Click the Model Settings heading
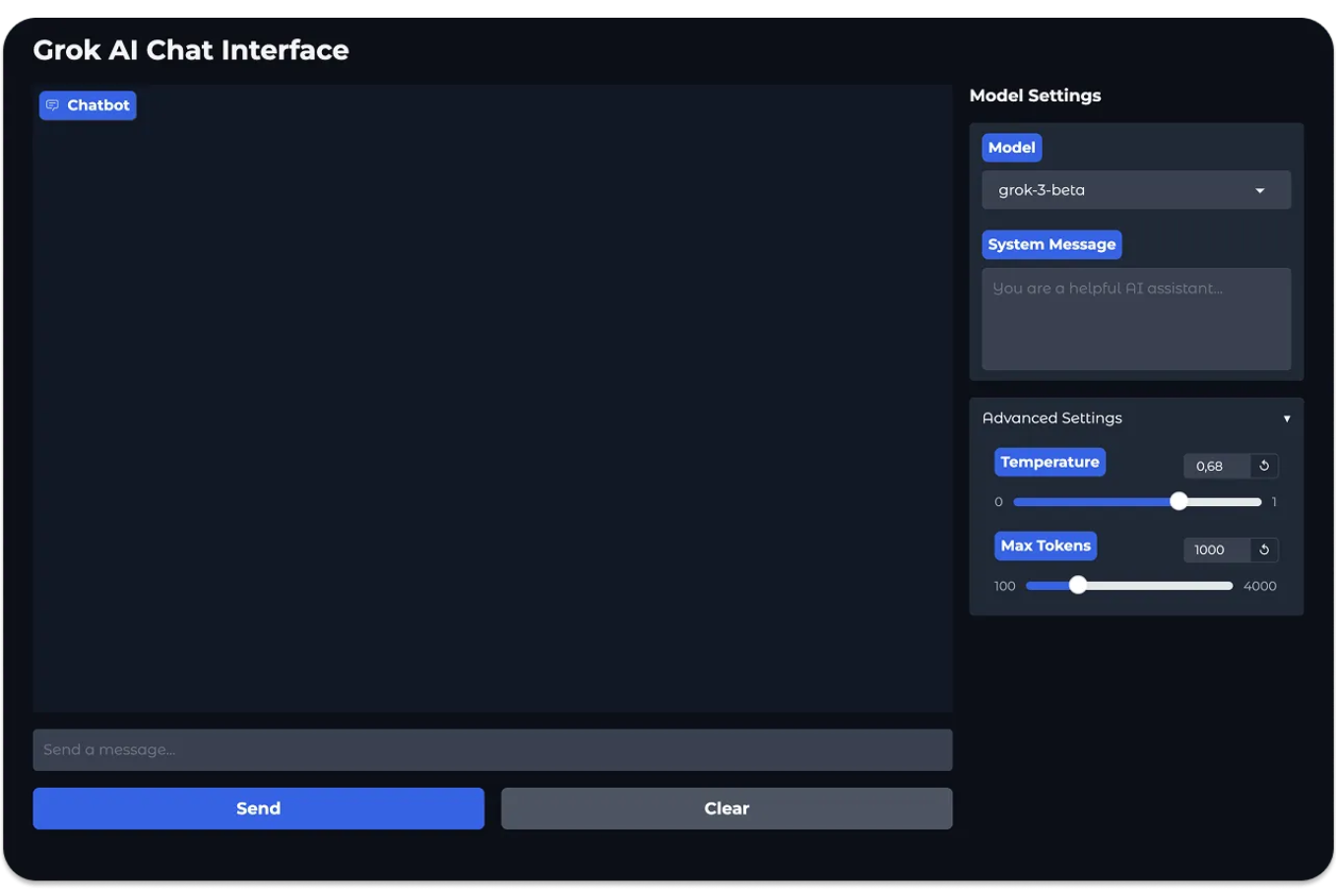Image resolution: width=1336 pixels, height=896 pixels. pos(1035,96)
